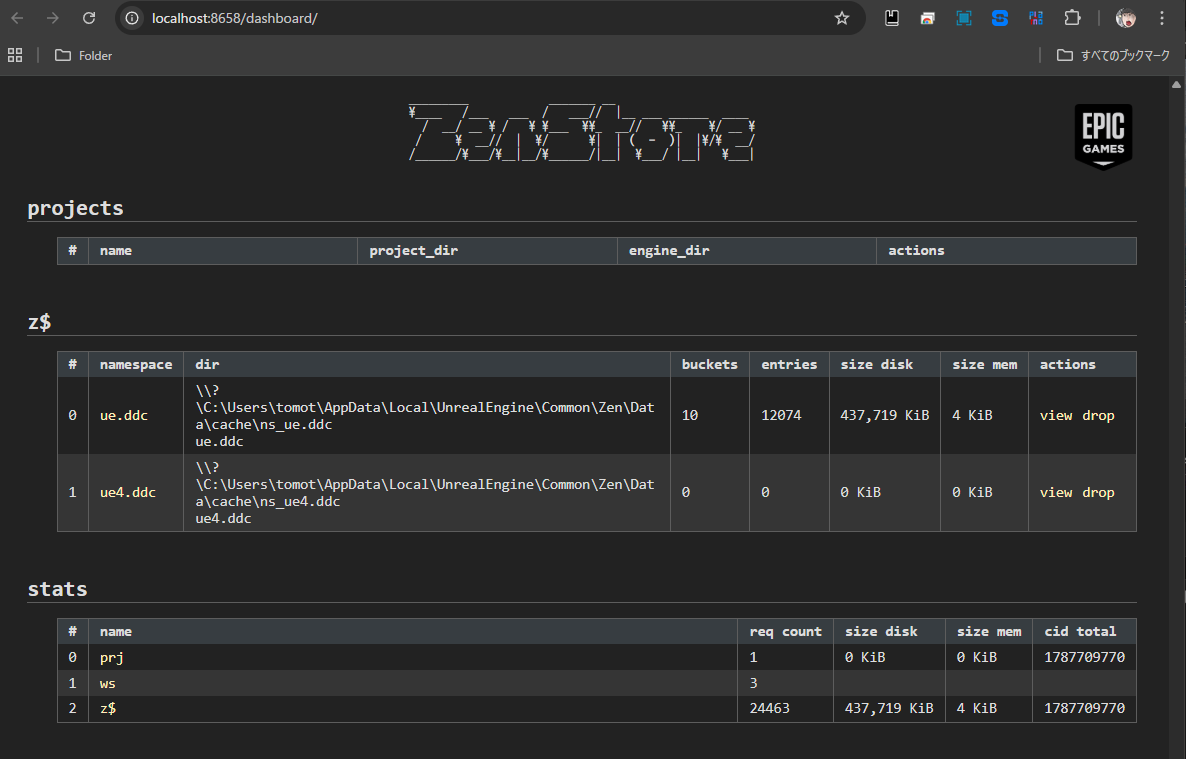
Task: Click the blue S extension icon
Action: point(999,18)
